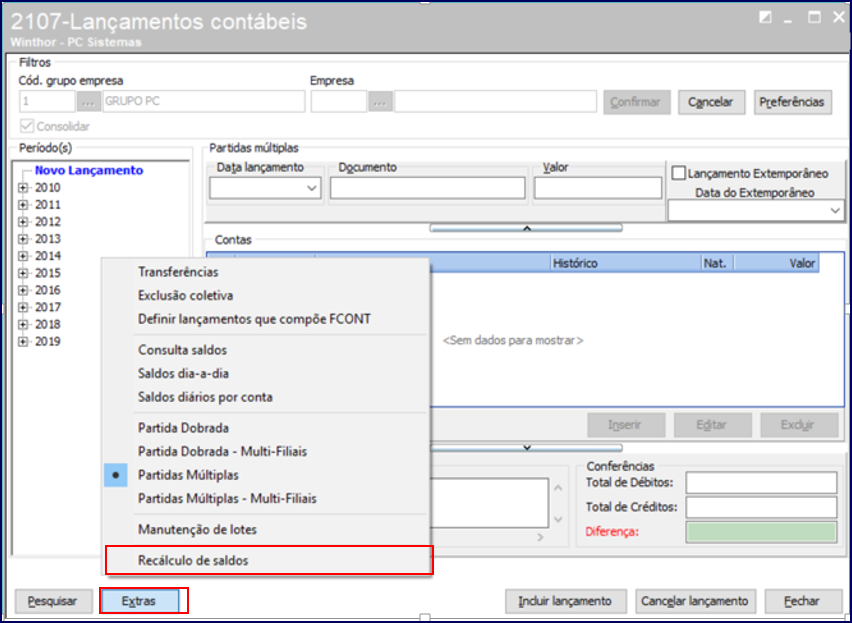Toggle Lançamento Extemporâneo checkbox
The width and height of the screenshot is (852, 623).
679,173
